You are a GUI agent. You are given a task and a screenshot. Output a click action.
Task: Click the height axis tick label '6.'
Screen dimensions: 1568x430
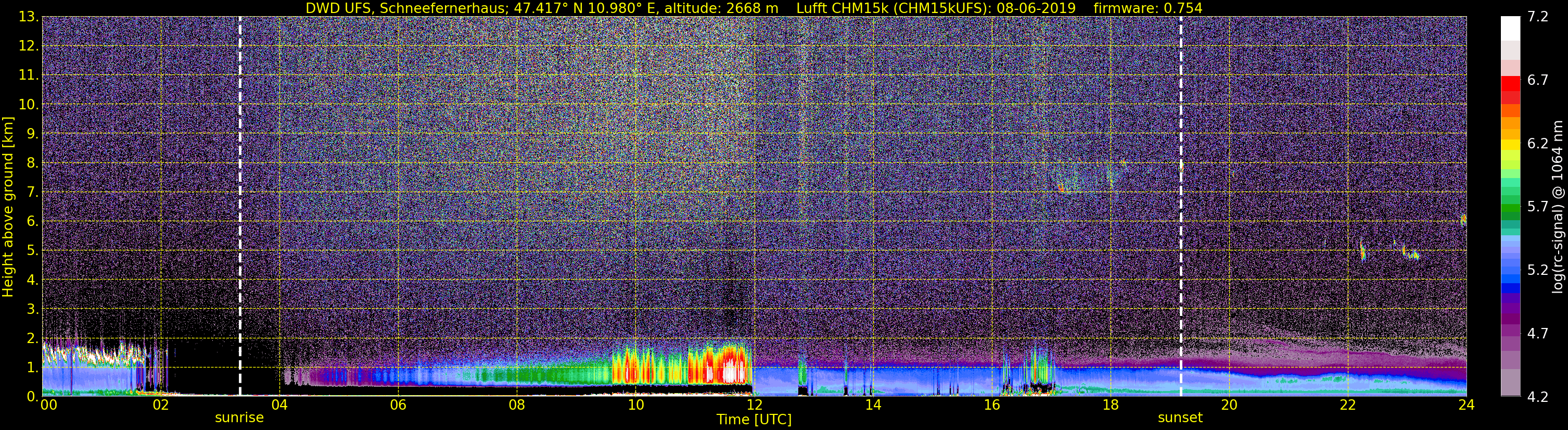click(32, 222)
